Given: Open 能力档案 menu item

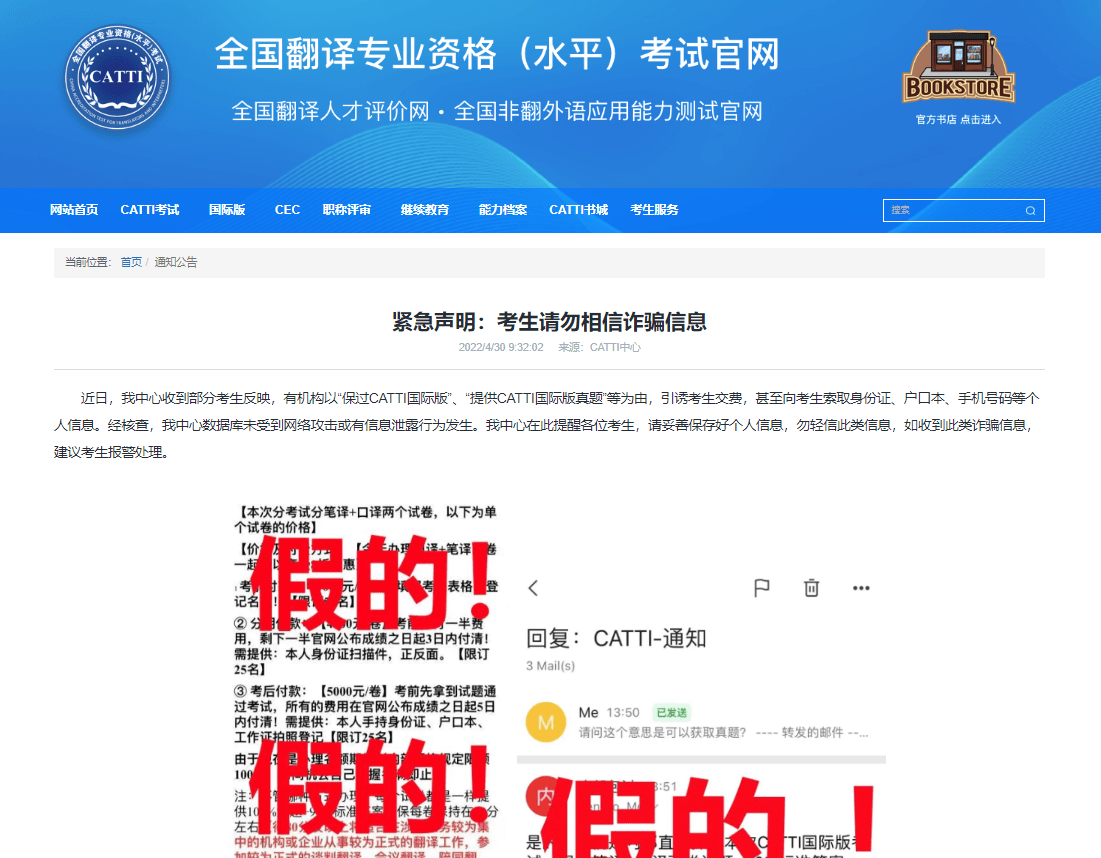Looking at the screenshot, I should click(503, 210).
